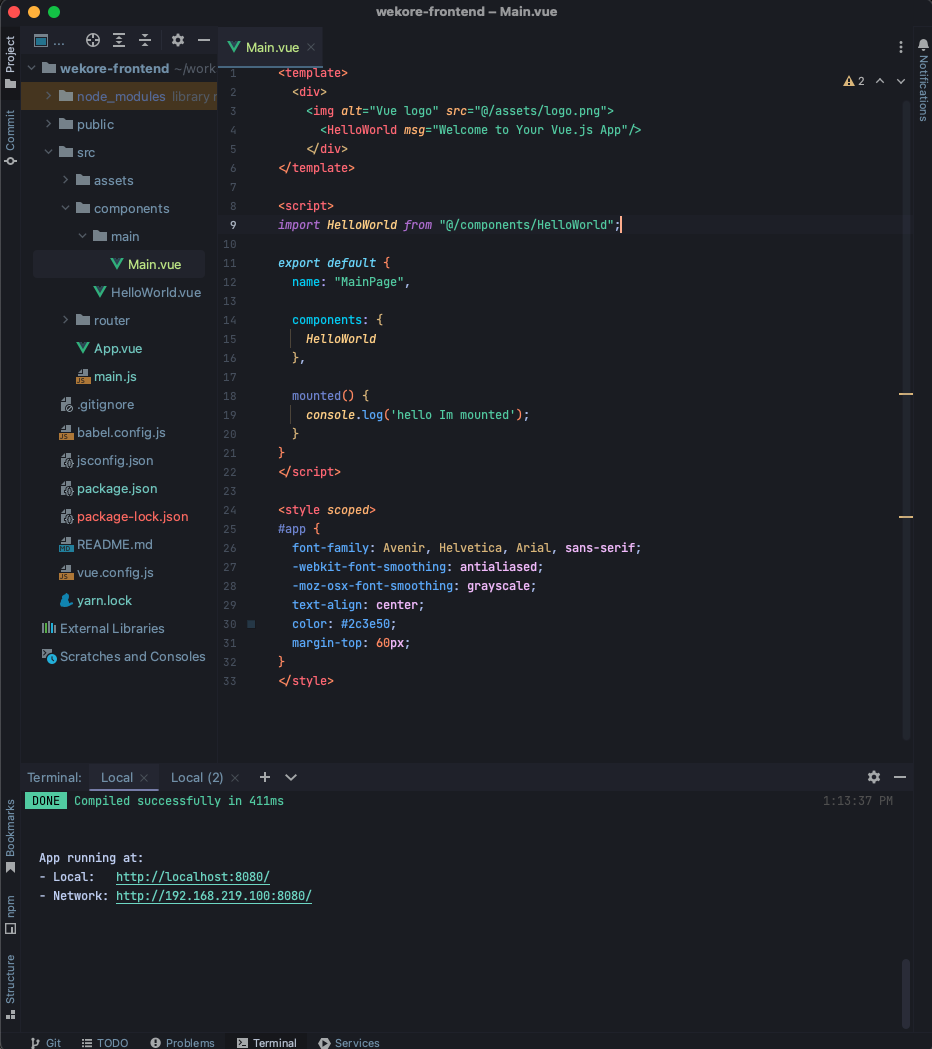Open the http://localhost:8080/ link
932x1049 pixels.
coord(193,876)
